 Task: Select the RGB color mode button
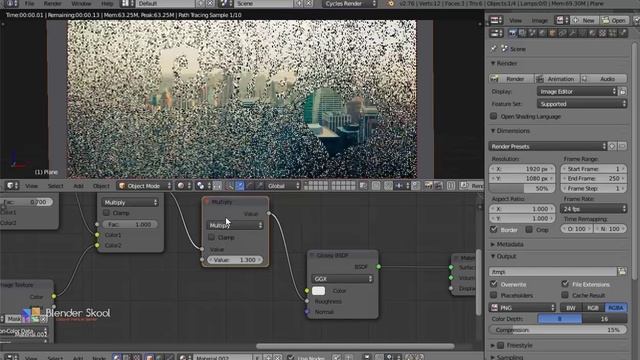pyautogui.click(x=593, y=307)
